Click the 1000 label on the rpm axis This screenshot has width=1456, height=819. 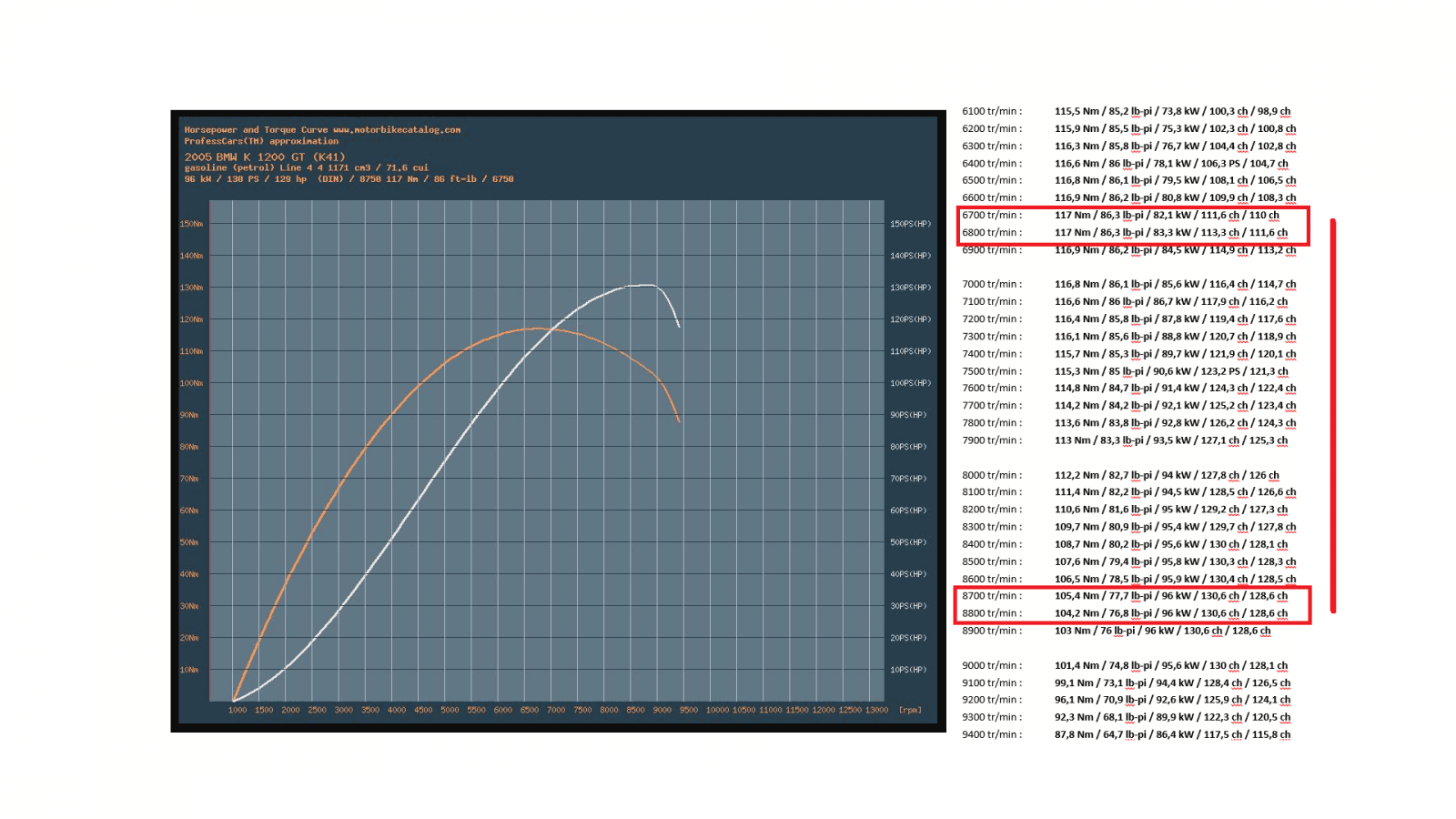pyautogui.click(x=238, y=710)
